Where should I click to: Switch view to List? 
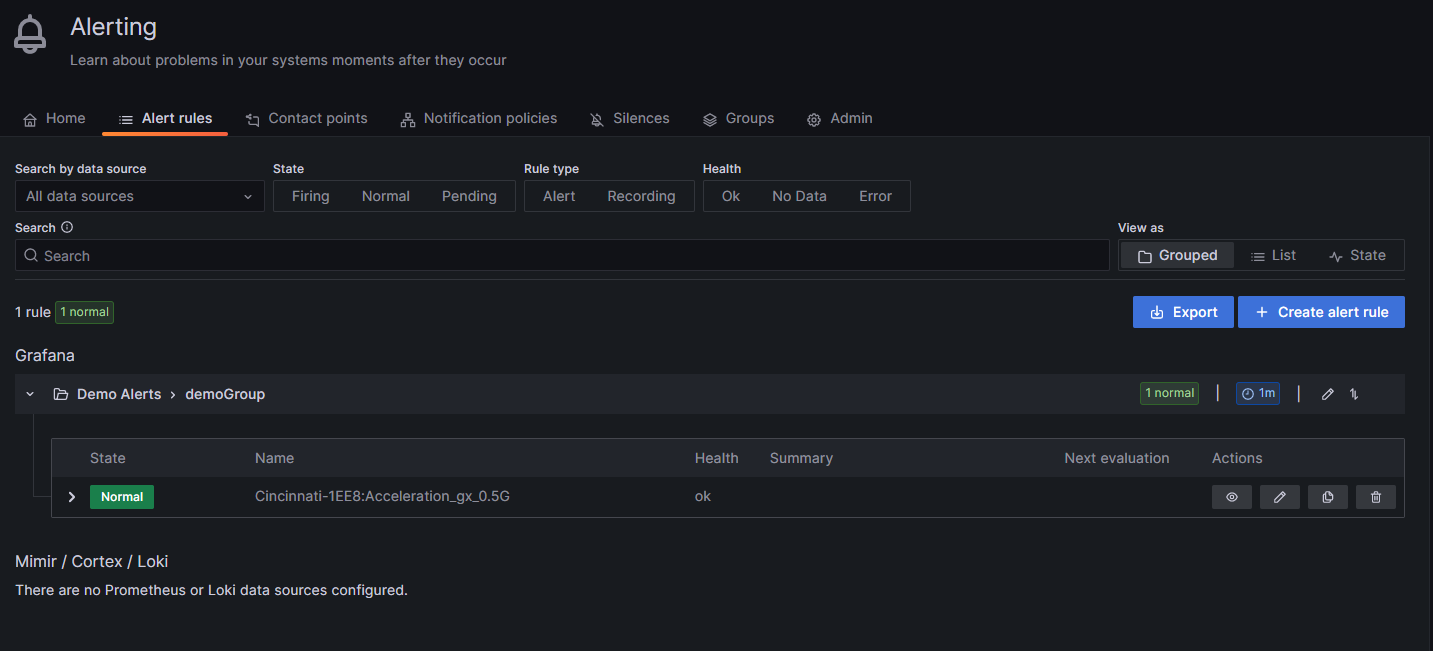pos(1273,255)
